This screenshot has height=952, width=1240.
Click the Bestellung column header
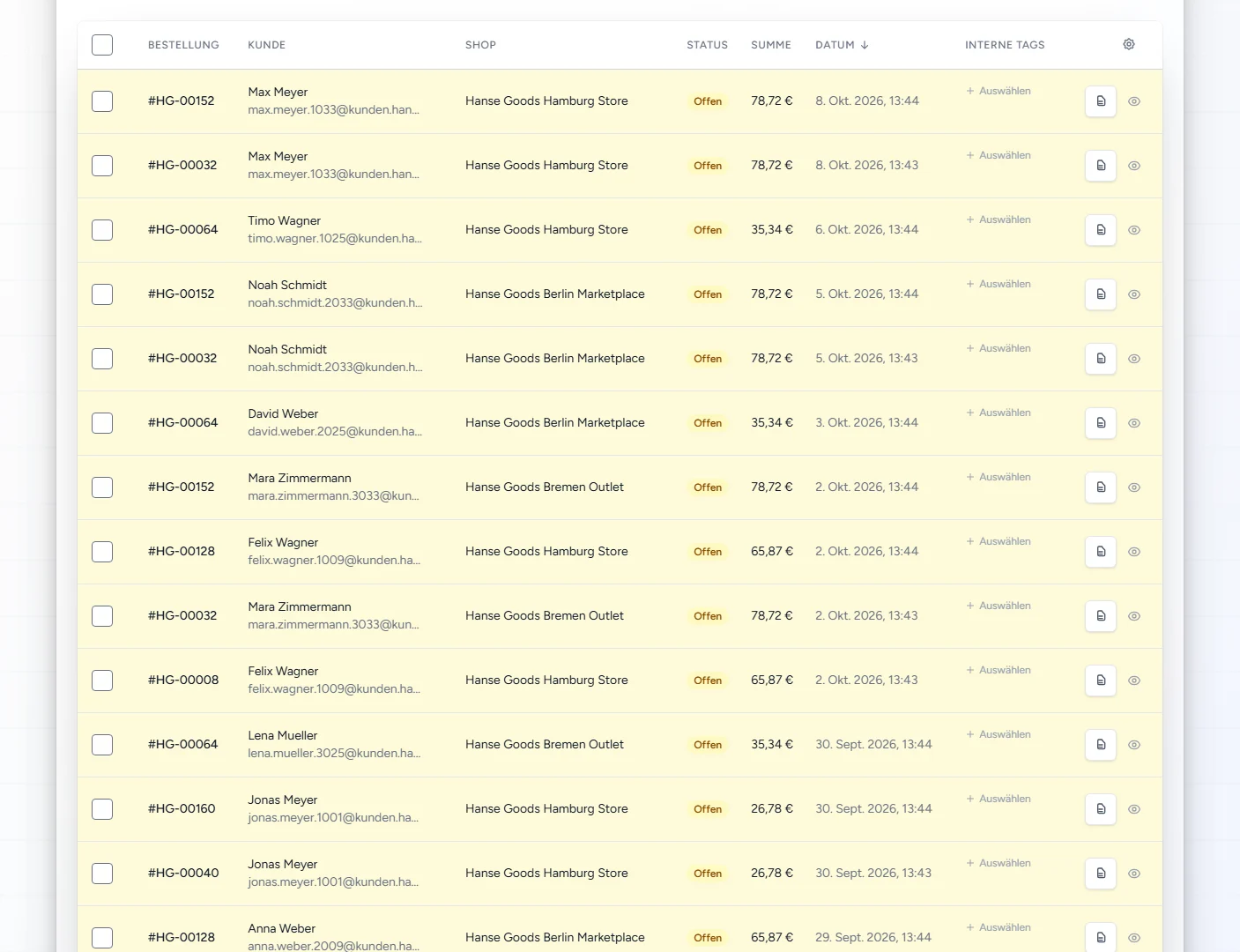[183, 45]
